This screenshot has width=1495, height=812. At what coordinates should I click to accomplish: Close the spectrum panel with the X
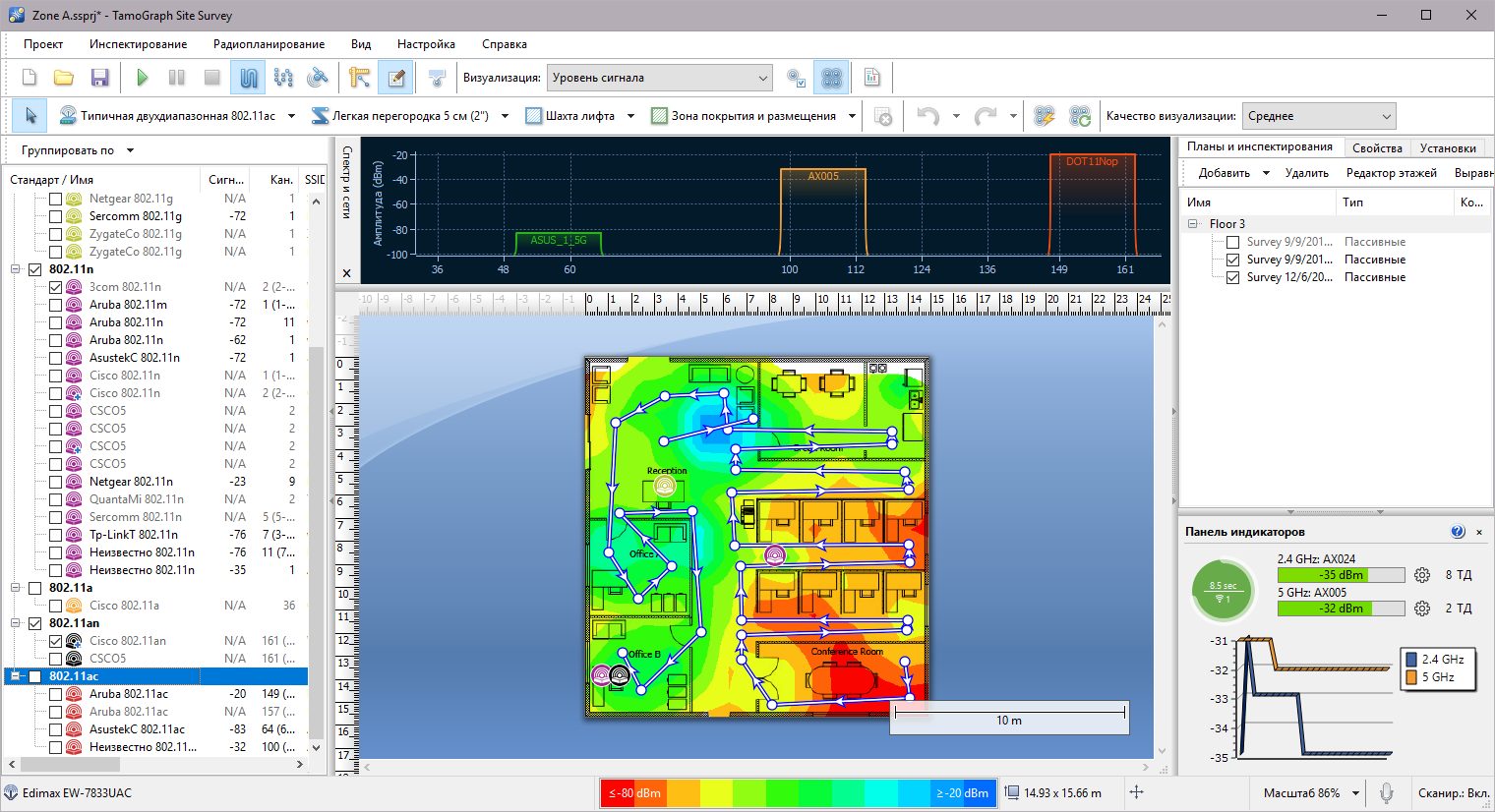[347, 273]
